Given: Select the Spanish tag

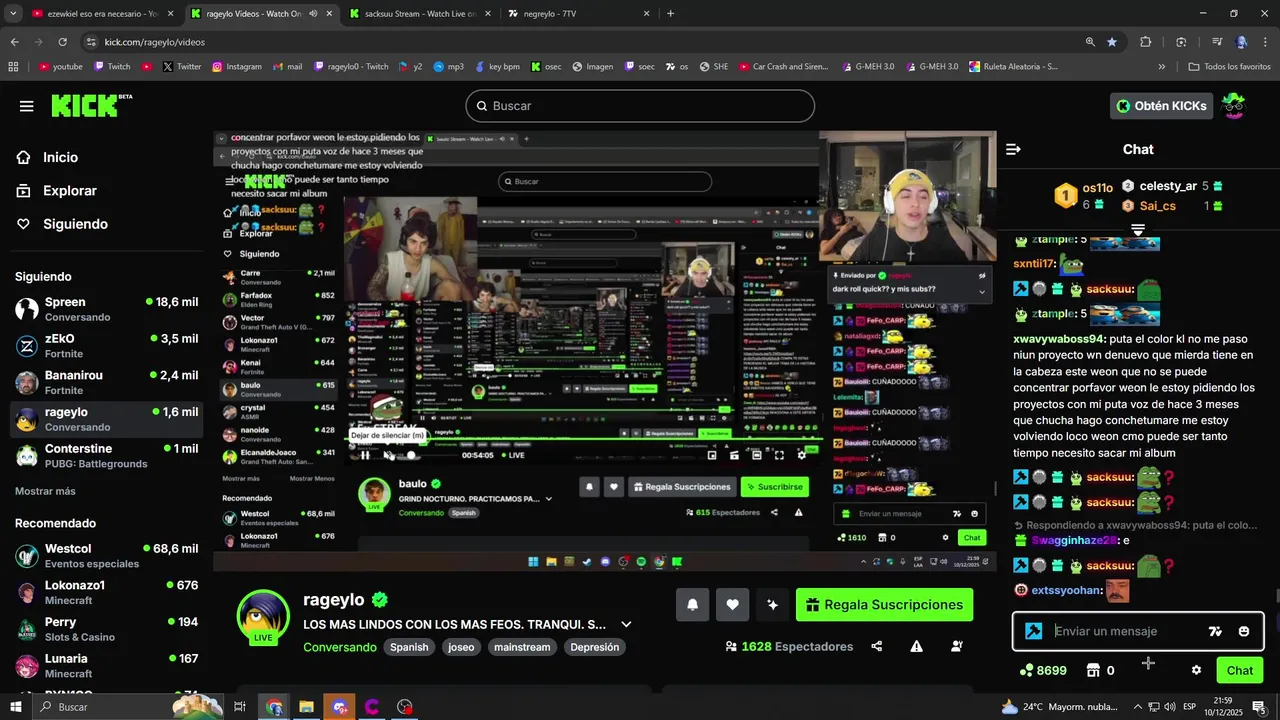Looking at the screenshot, I should (409, 647).
